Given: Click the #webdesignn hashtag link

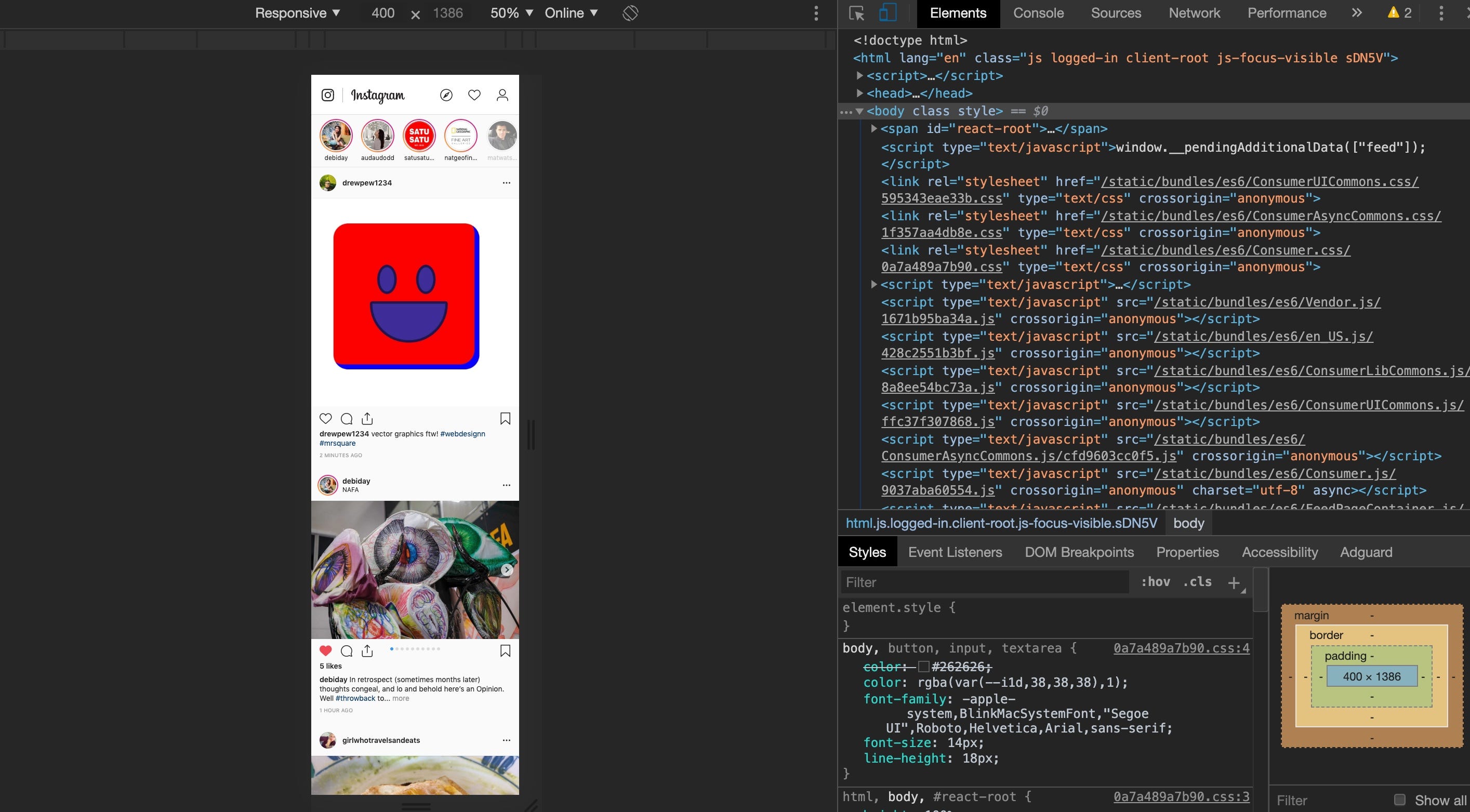Looking at the screenshot, I should (x=463, y=434).
